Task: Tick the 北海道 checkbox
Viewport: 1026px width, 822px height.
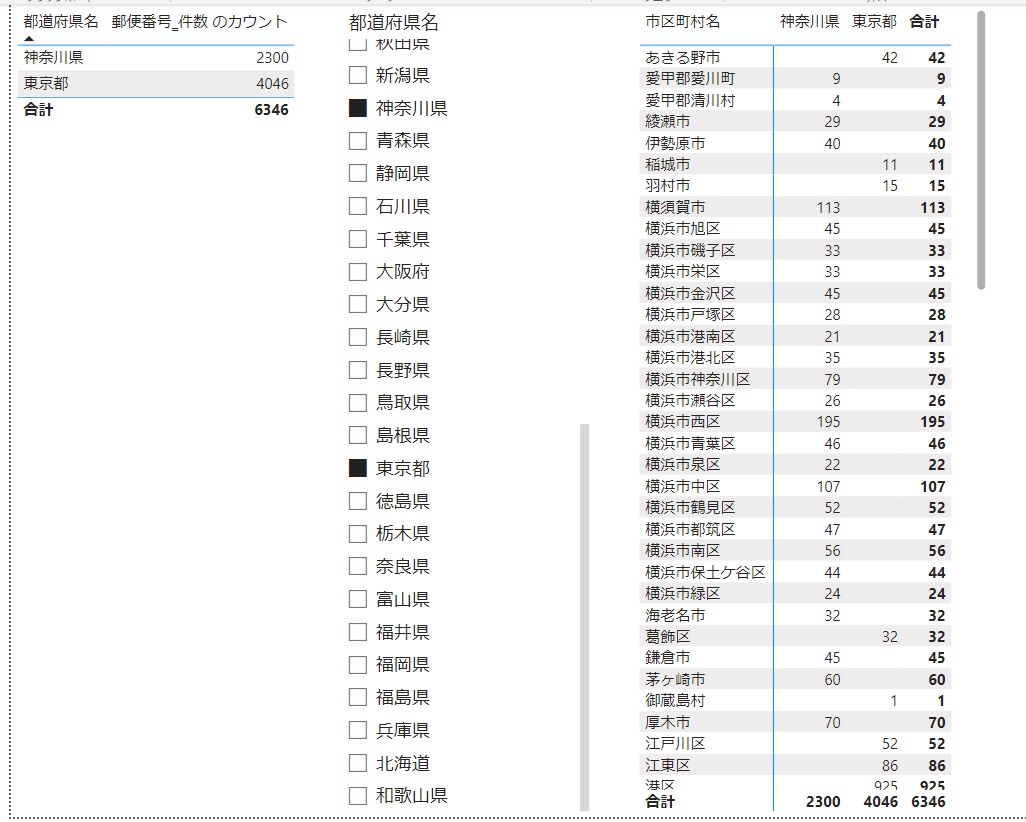Action: 358,763
